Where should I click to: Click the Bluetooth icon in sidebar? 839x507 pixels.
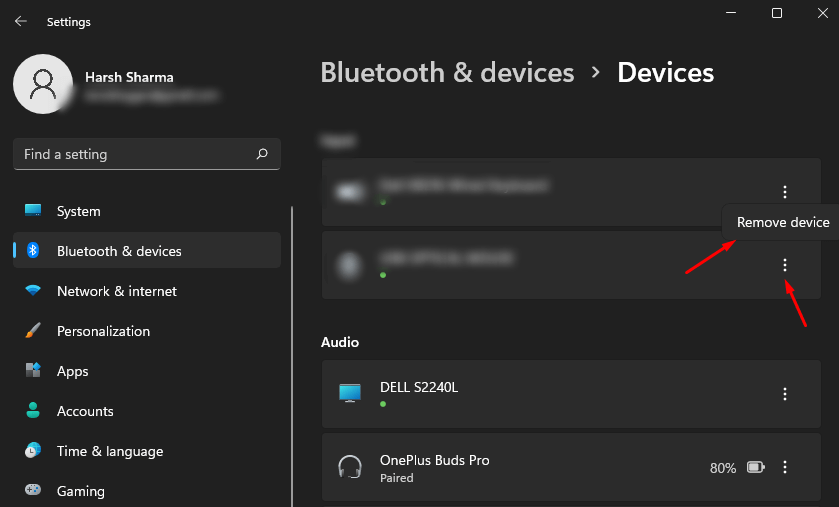(x=33, y=251)
